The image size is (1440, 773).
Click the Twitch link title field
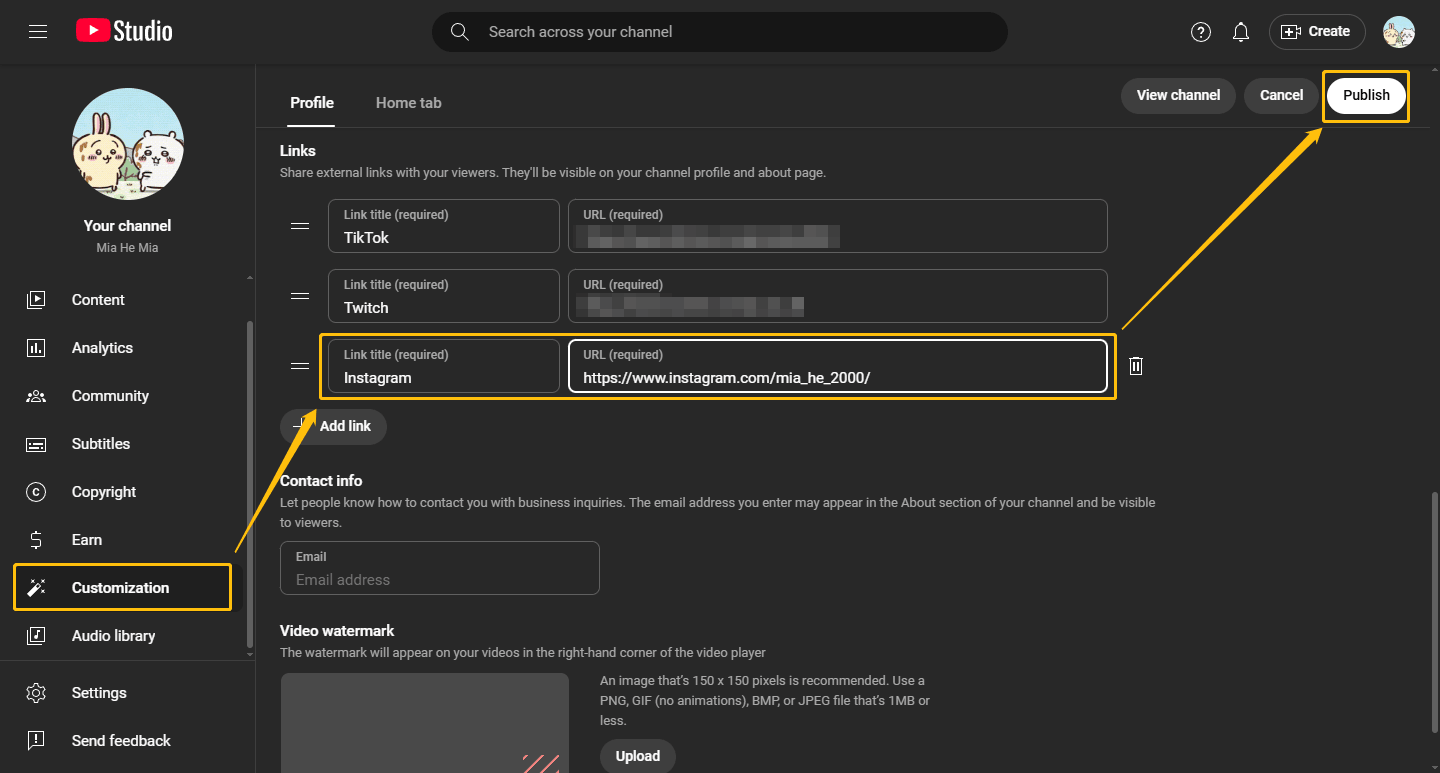click(x=444, y=296)
